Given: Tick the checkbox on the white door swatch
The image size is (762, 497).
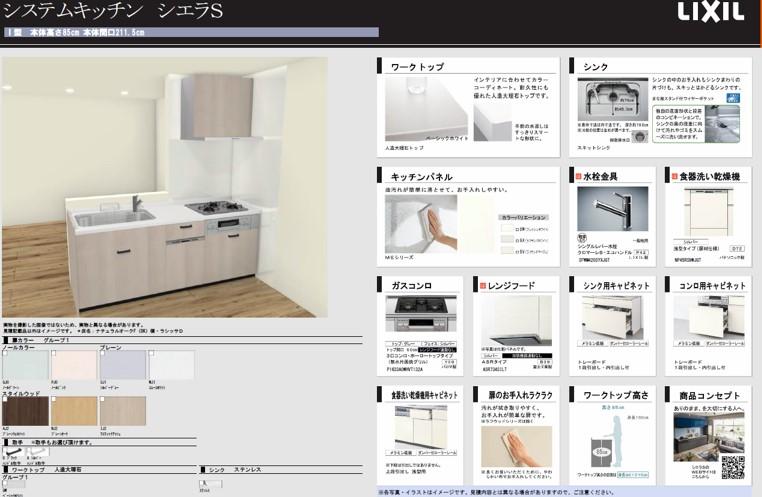Looking at the screenshot, I should pos(152,353).
